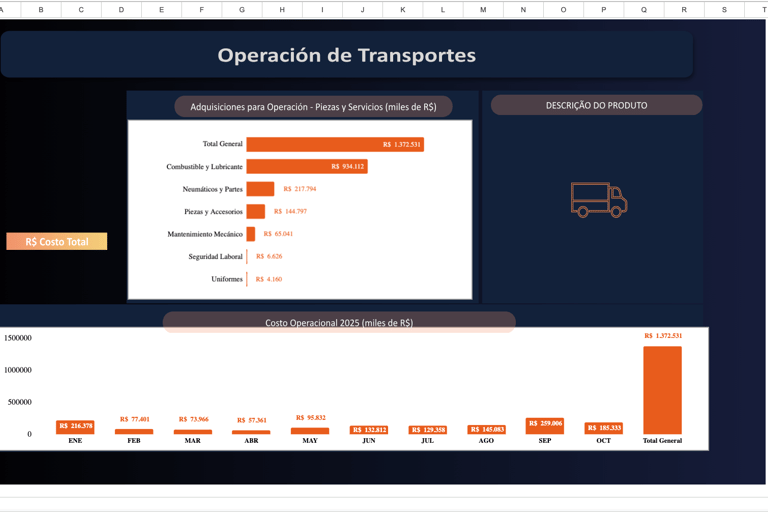Image resolution: width=768 pixels, height=512 pixels.
Task: Click the MAR column bar
Action: (x=192, y=432)
